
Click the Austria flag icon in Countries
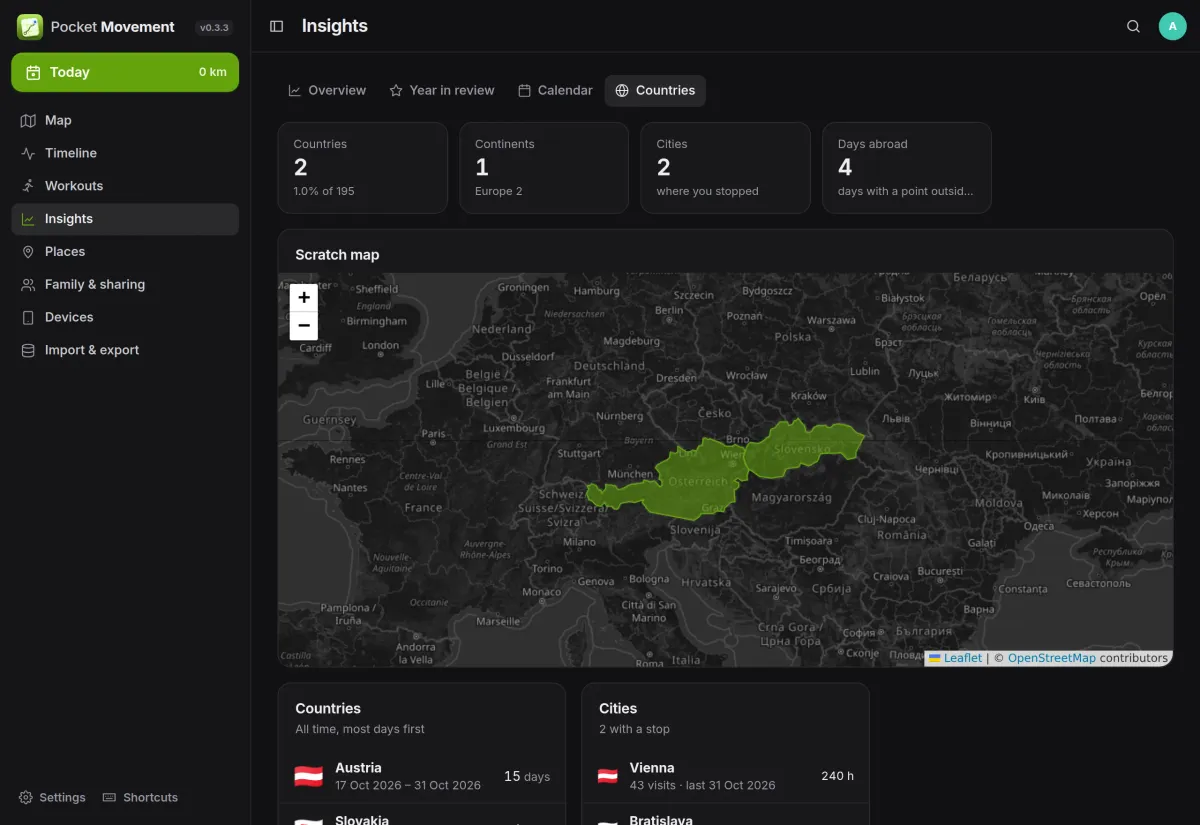[308, 776]
